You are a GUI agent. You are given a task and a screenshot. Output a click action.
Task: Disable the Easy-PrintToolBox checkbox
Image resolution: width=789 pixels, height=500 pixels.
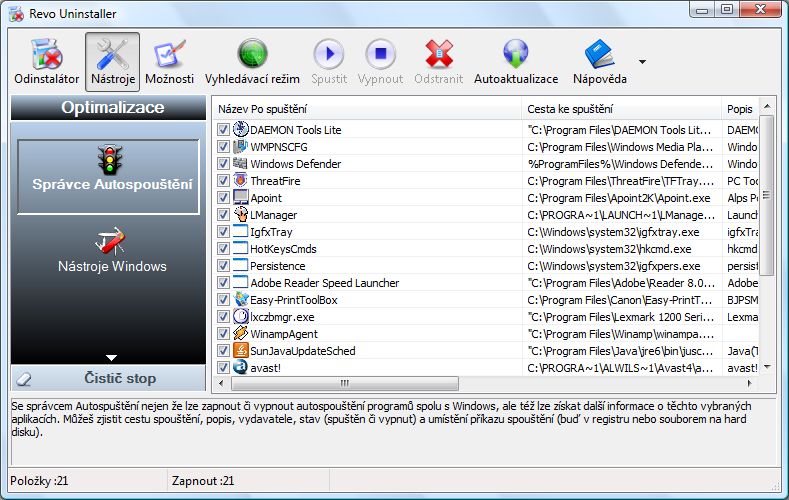pos(223,300)
